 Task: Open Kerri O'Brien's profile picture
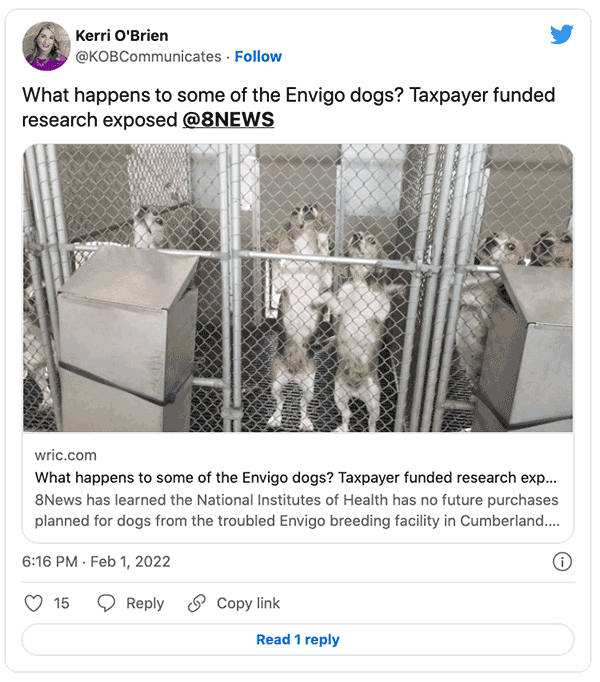[x=47, y=46]
